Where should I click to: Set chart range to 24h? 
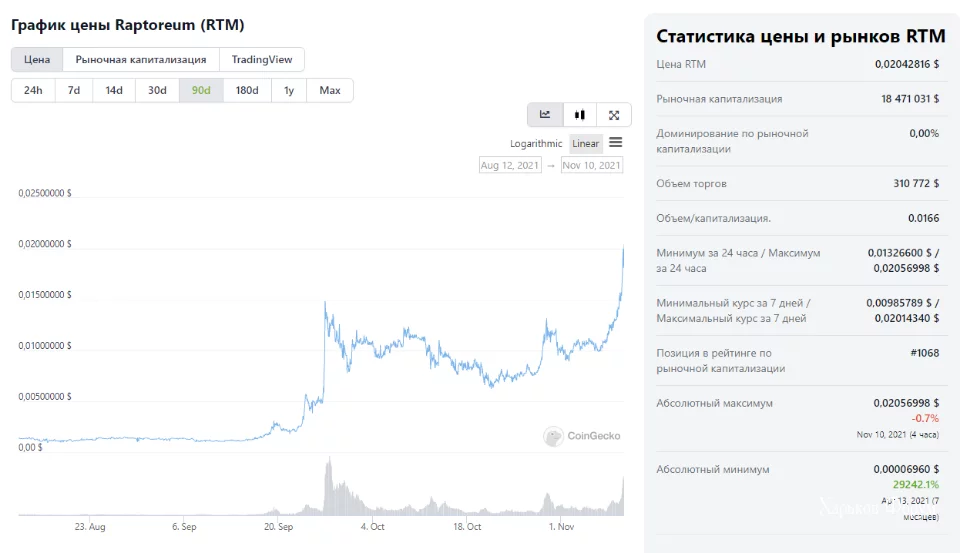(x=33, y=91)
